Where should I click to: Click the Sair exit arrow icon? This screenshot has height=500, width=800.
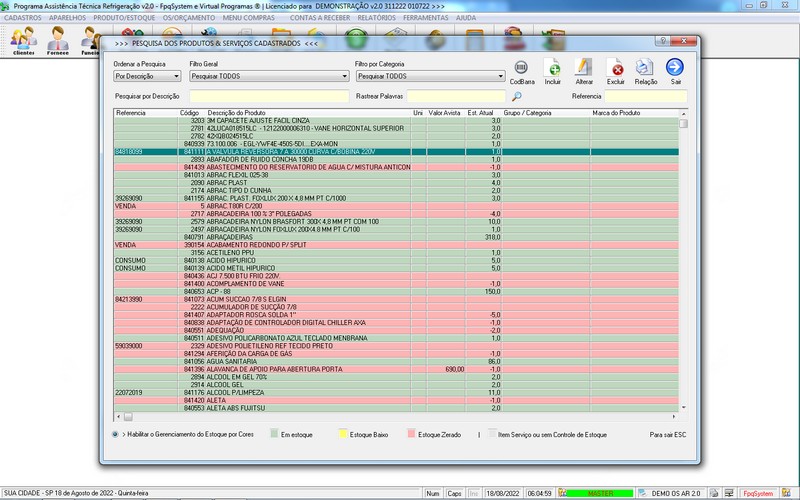click(x=676, y=68)
